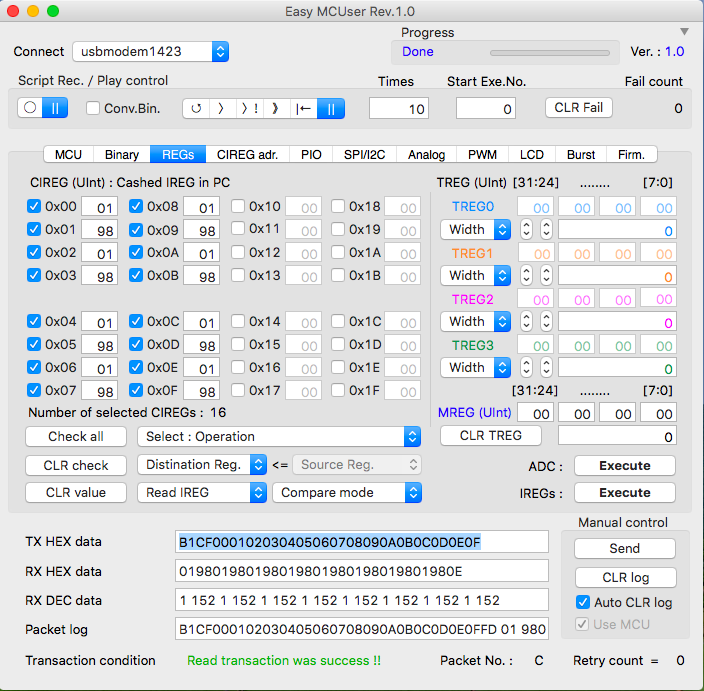Screen dimensions: 704x691
Task: Click the TX HEX data field
Action: click(x=362, y=542)
